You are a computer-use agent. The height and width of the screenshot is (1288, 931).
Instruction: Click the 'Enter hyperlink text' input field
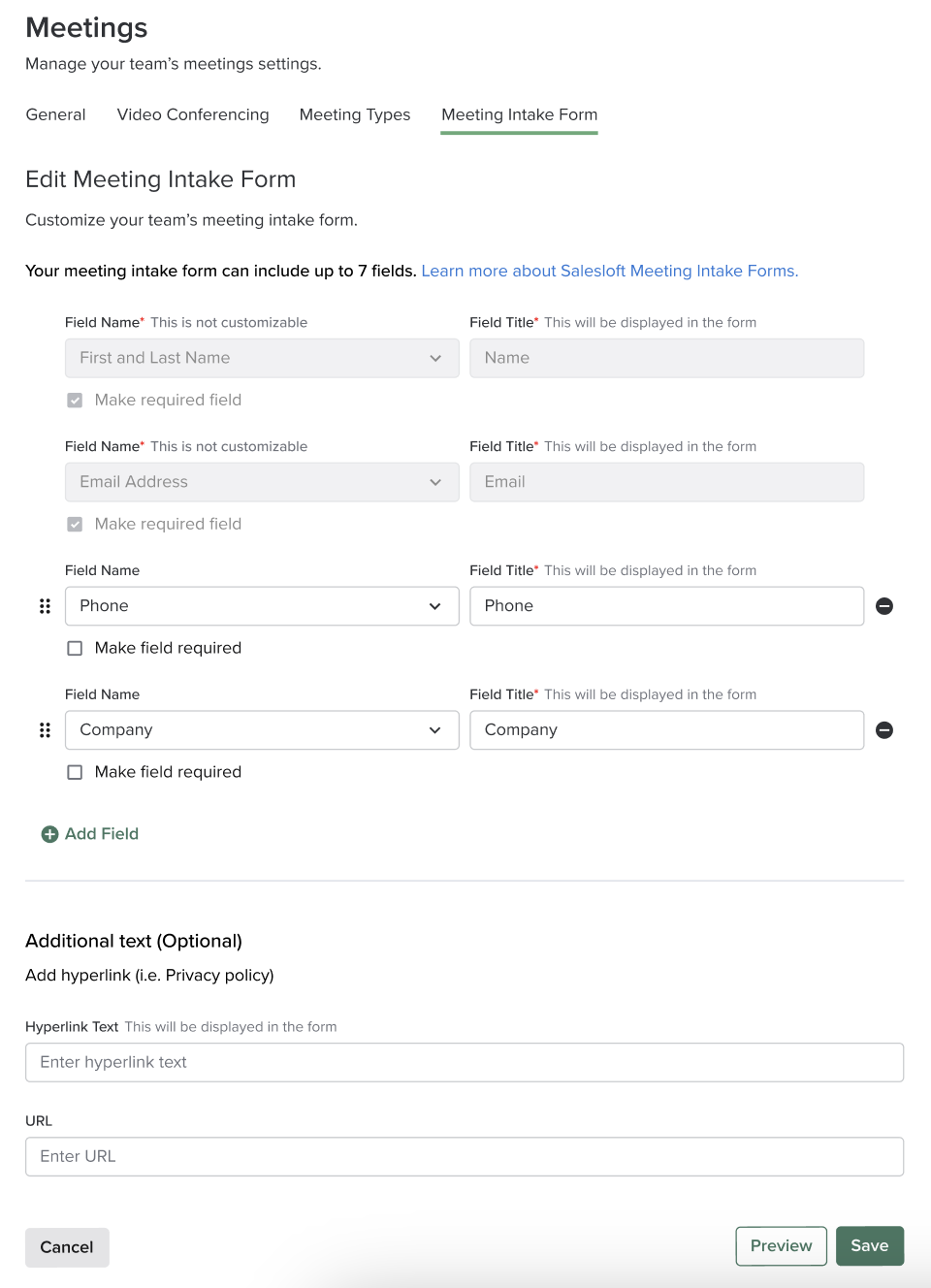point(464,1062)
